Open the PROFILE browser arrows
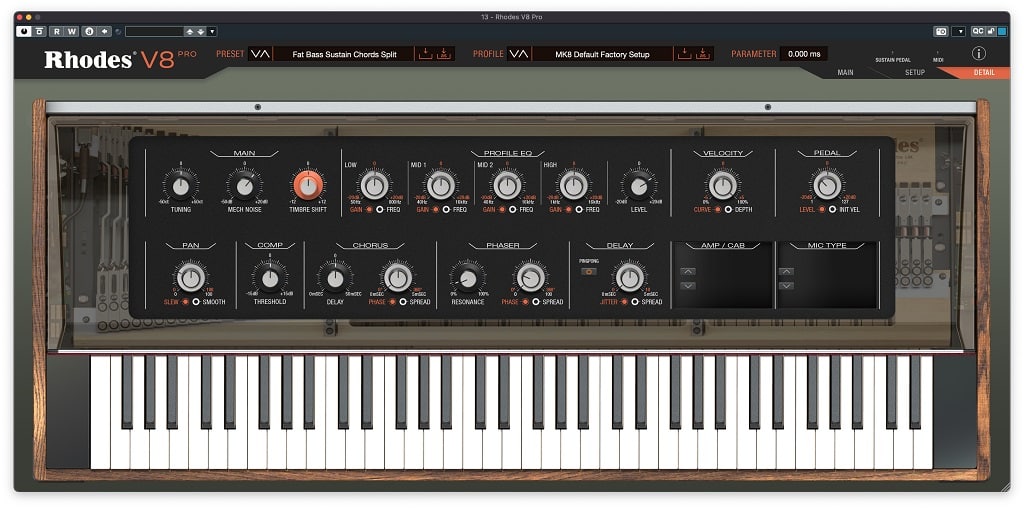This screenshot has height=508, width=1024. pyautogui.click(x=519, y=54)
